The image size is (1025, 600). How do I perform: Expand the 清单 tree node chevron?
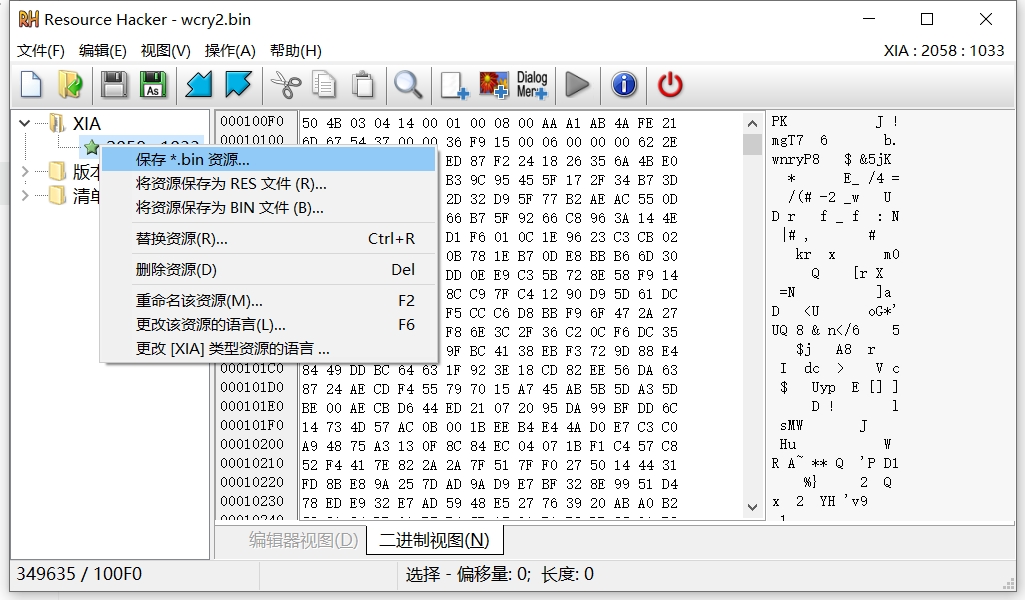(24, 195)
